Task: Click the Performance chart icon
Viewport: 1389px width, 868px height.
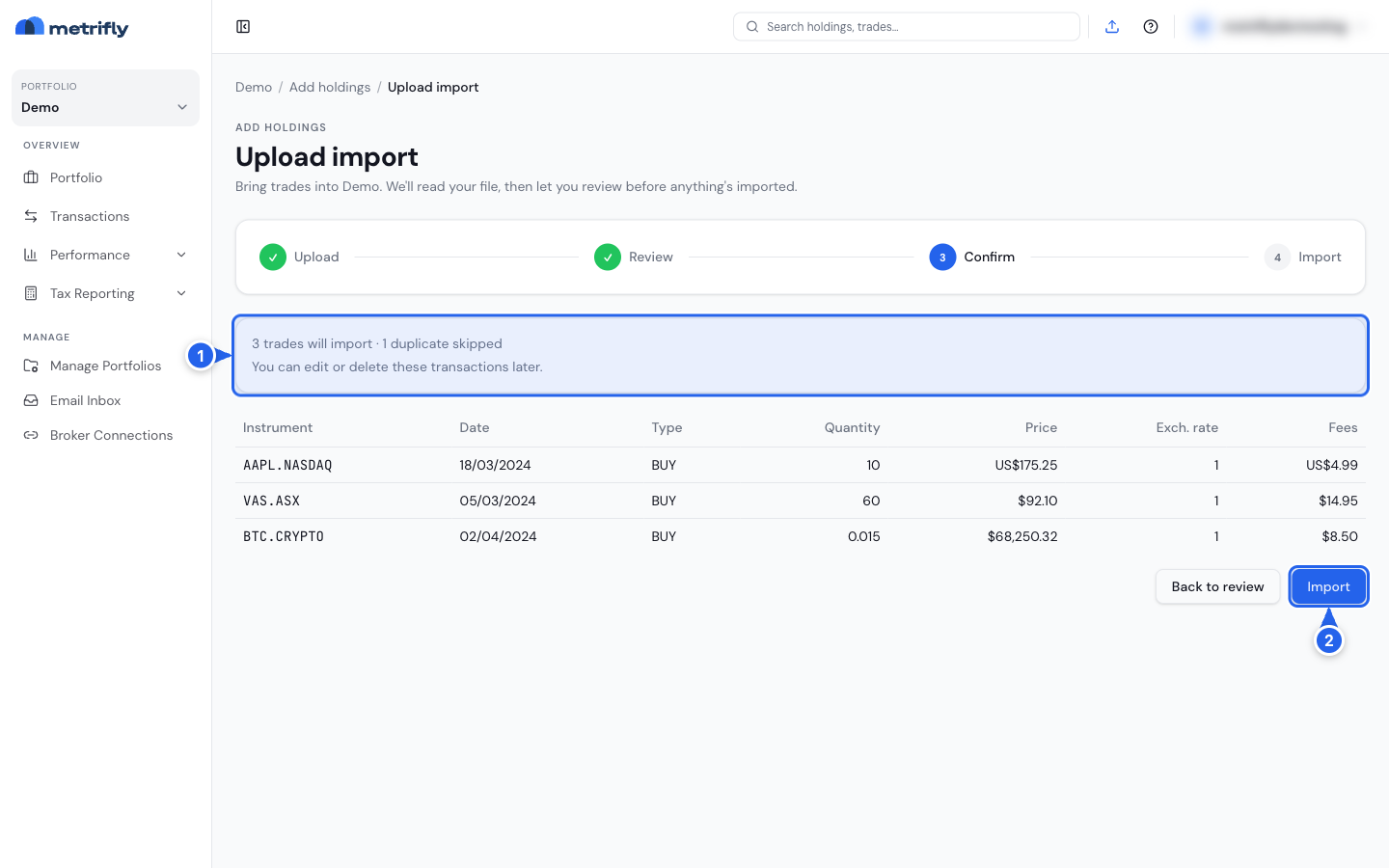Action: 31,255
